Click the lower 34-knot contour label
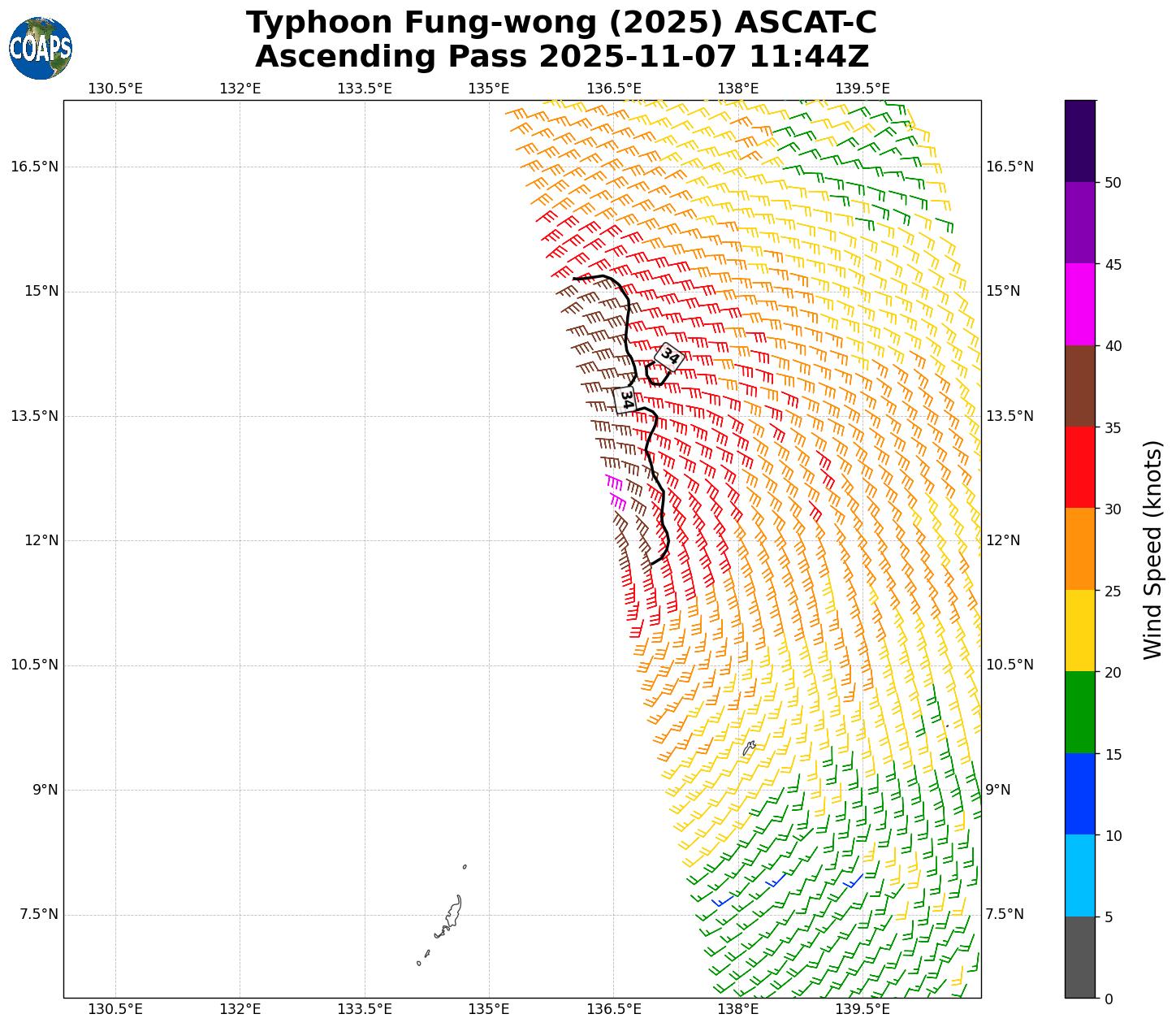This screenshot has width=1176, height=1027. click(625, 399)
